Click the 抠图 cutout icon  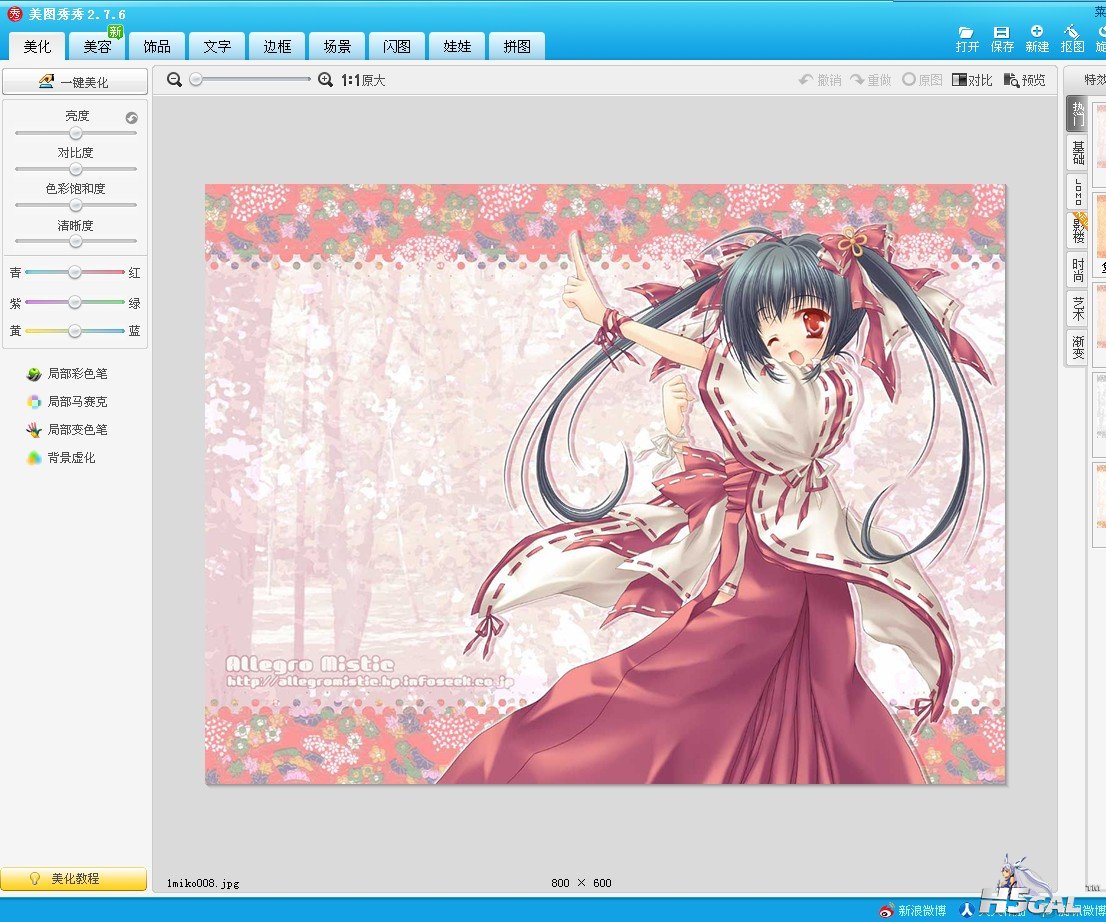(1071, 39)
